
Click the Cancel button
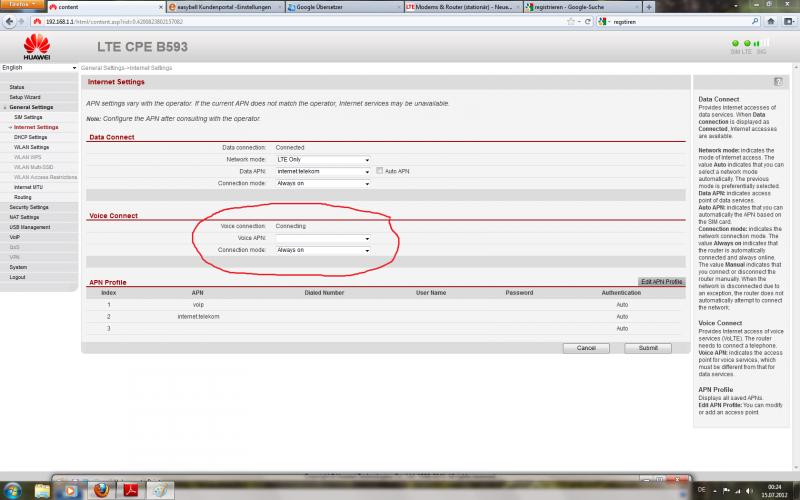(586, 348)
